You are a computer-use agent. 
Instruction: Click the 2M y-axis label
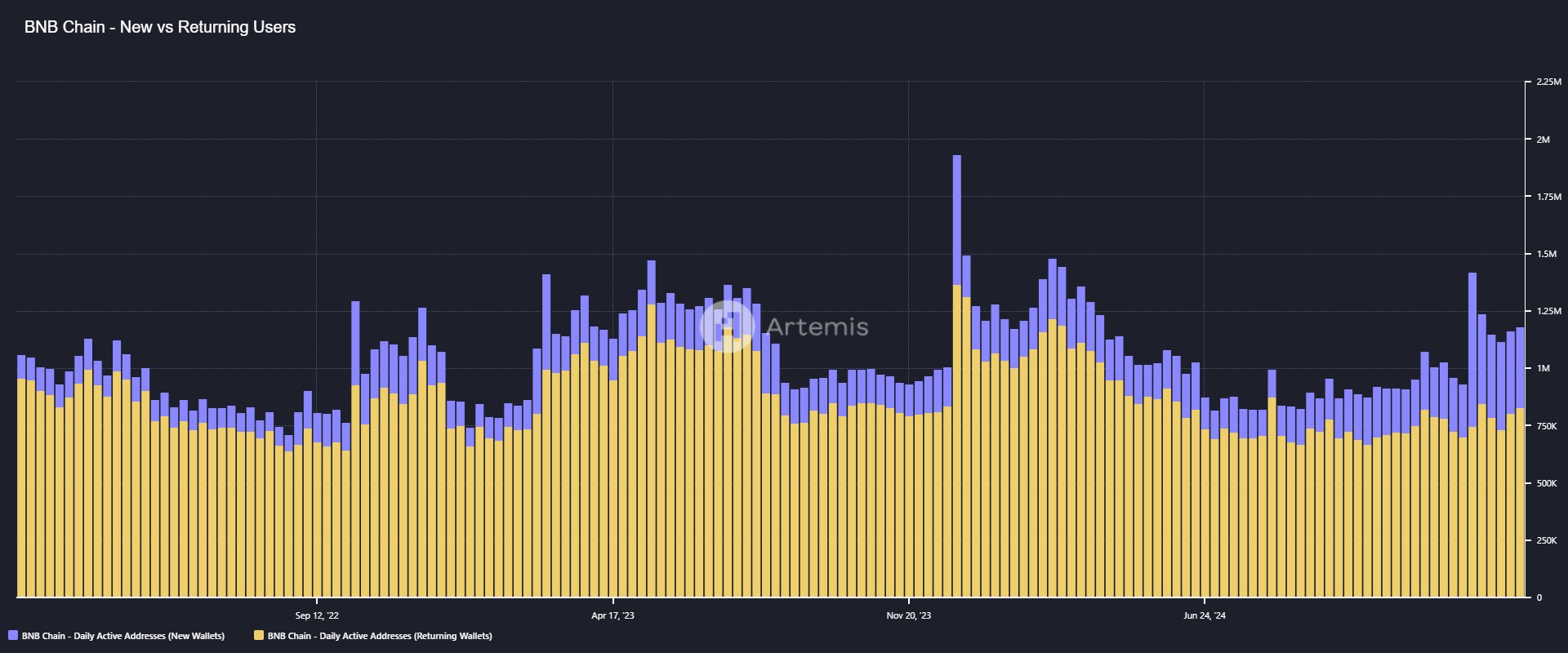(1543, 140)
